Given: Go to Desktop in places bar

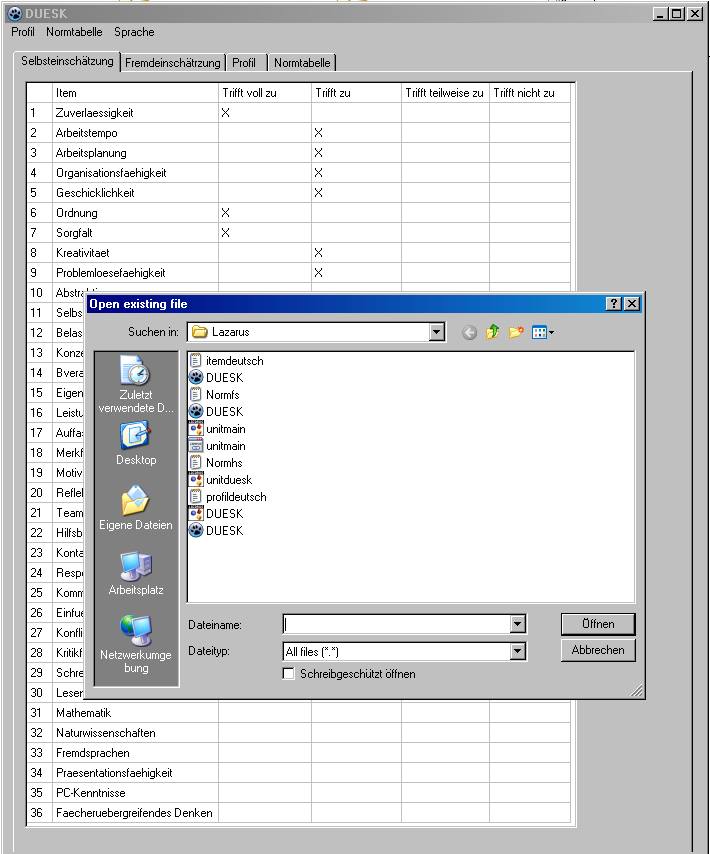Looking at the screenshot, I should click(136, 444).
